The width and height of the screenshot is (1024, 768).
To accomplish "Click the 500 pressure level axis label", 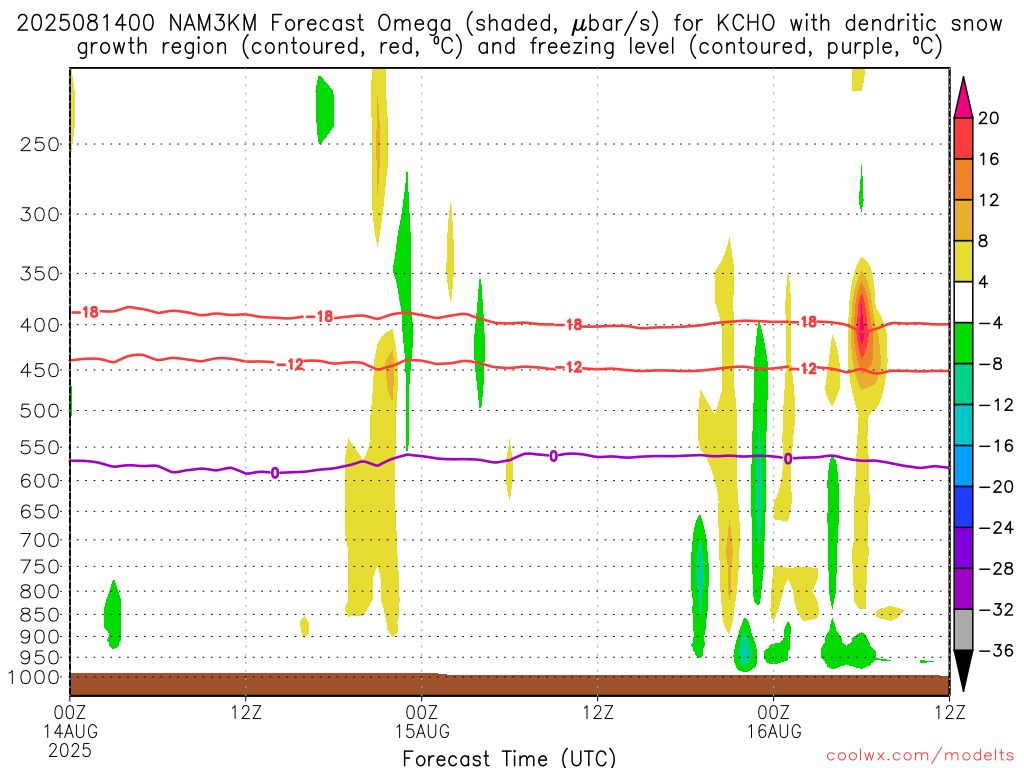I will point(40,411).
